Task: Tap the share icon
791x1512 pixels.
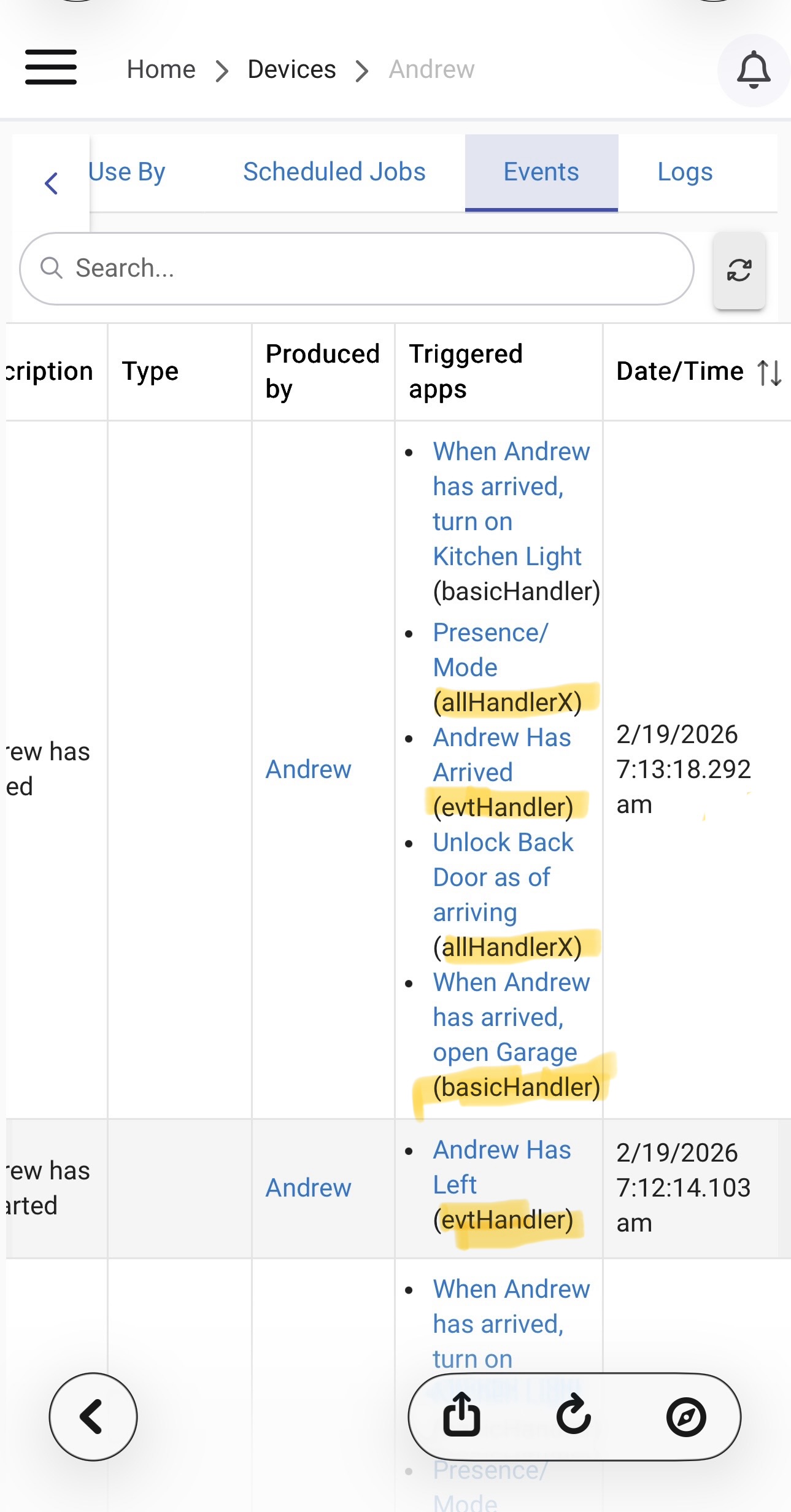Action: [x=461, y=1415]
